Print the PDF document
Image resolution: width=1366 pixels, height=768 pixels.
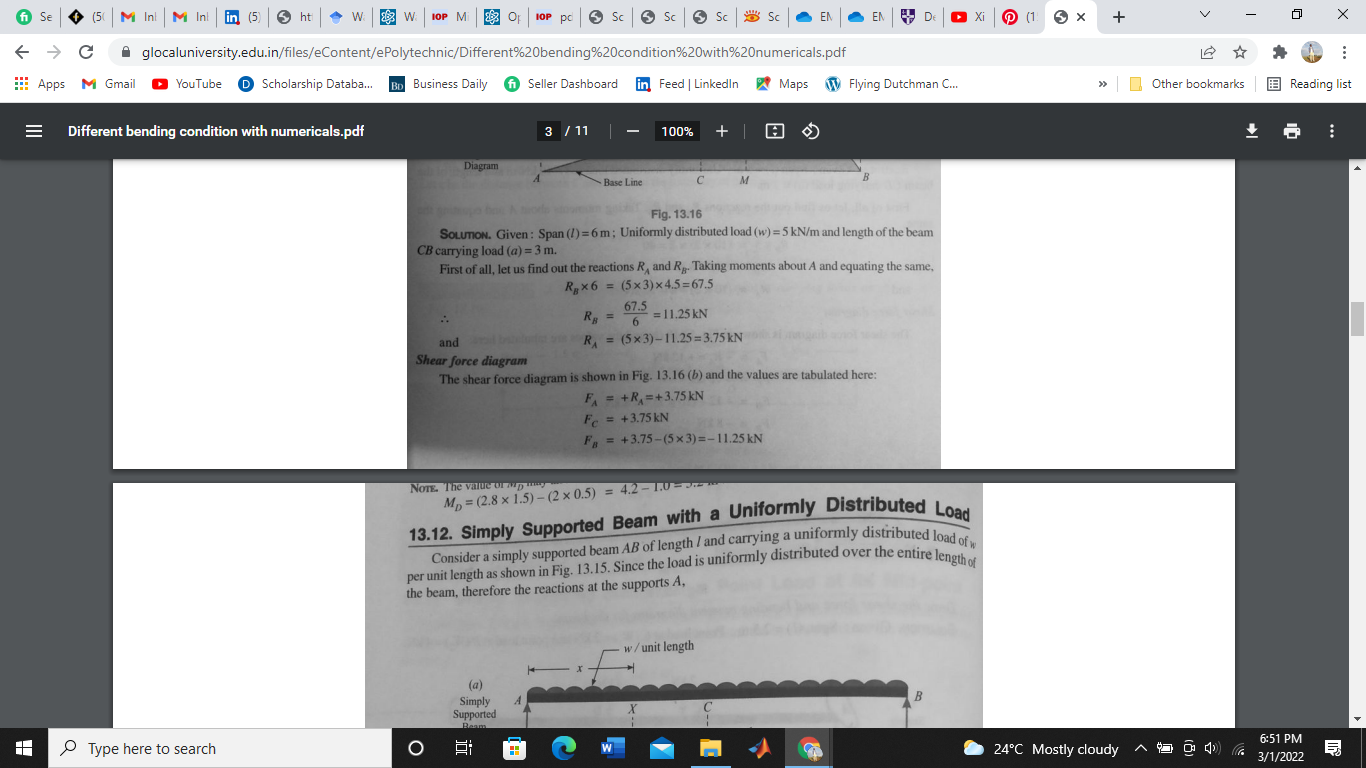tap(1292, 131)
